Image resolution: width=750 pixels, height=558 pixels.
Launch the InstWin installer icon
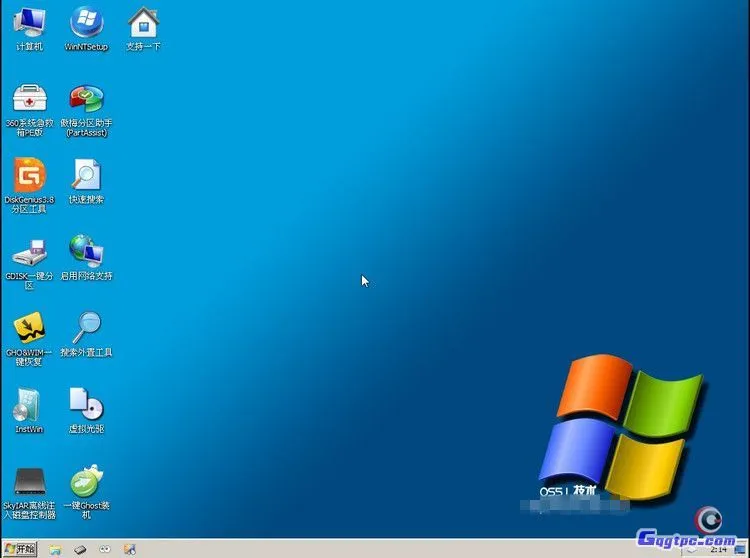pos(29,405)
